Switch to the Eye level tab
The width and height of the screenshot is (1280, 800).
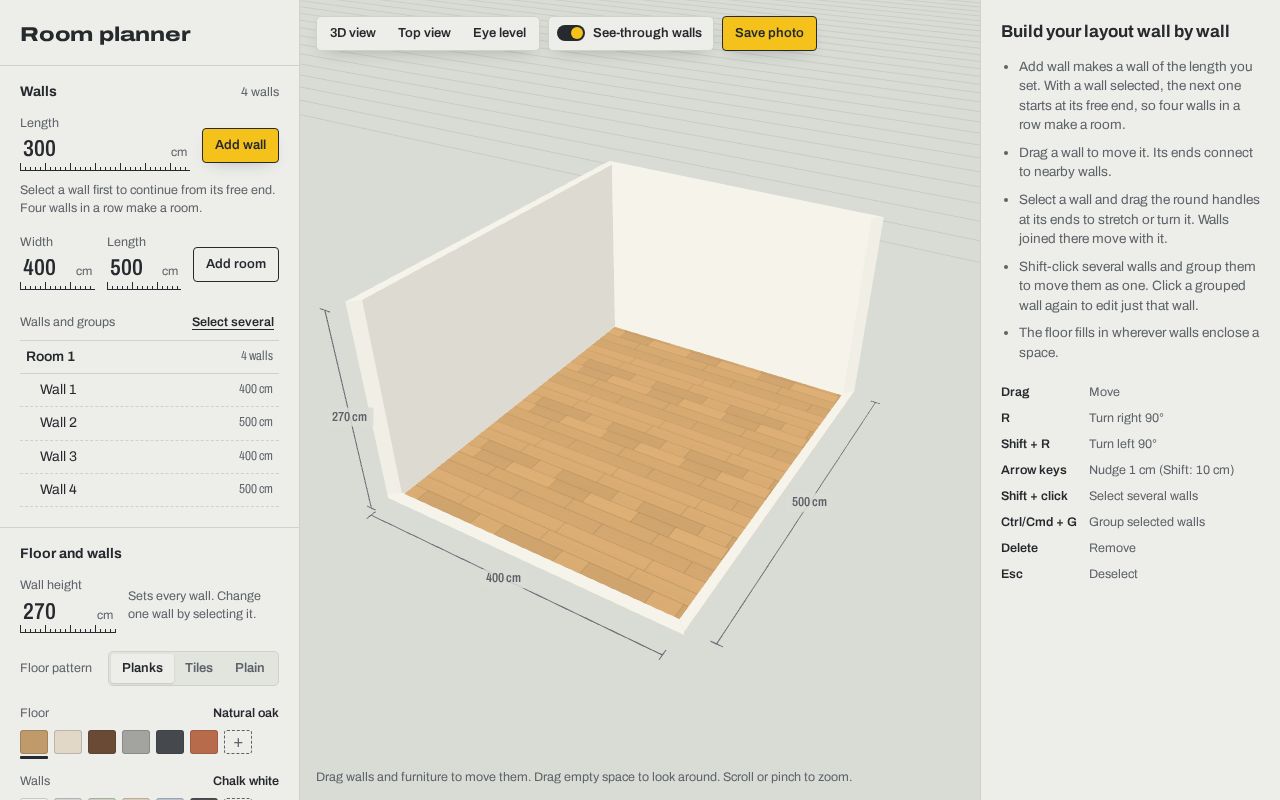click(499, 33)
